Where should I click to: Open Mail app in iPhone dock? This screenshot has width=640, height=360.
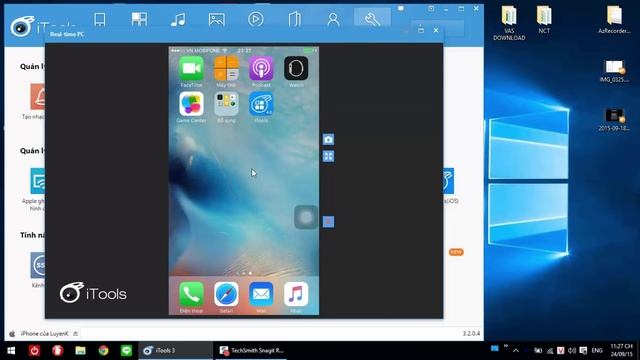(261, 294)
